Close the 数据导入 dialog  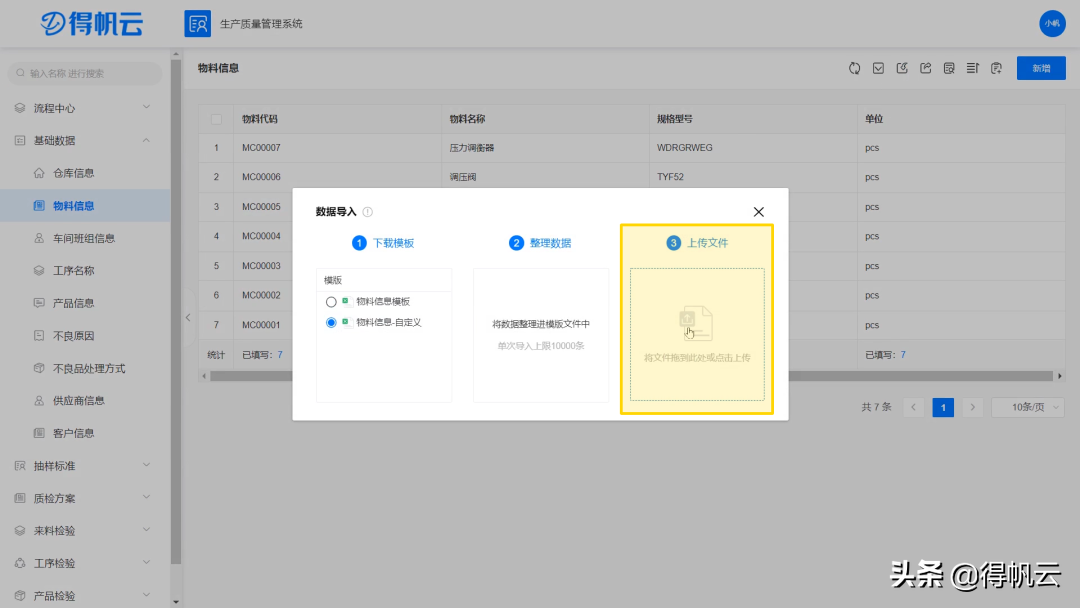[758, 212]
